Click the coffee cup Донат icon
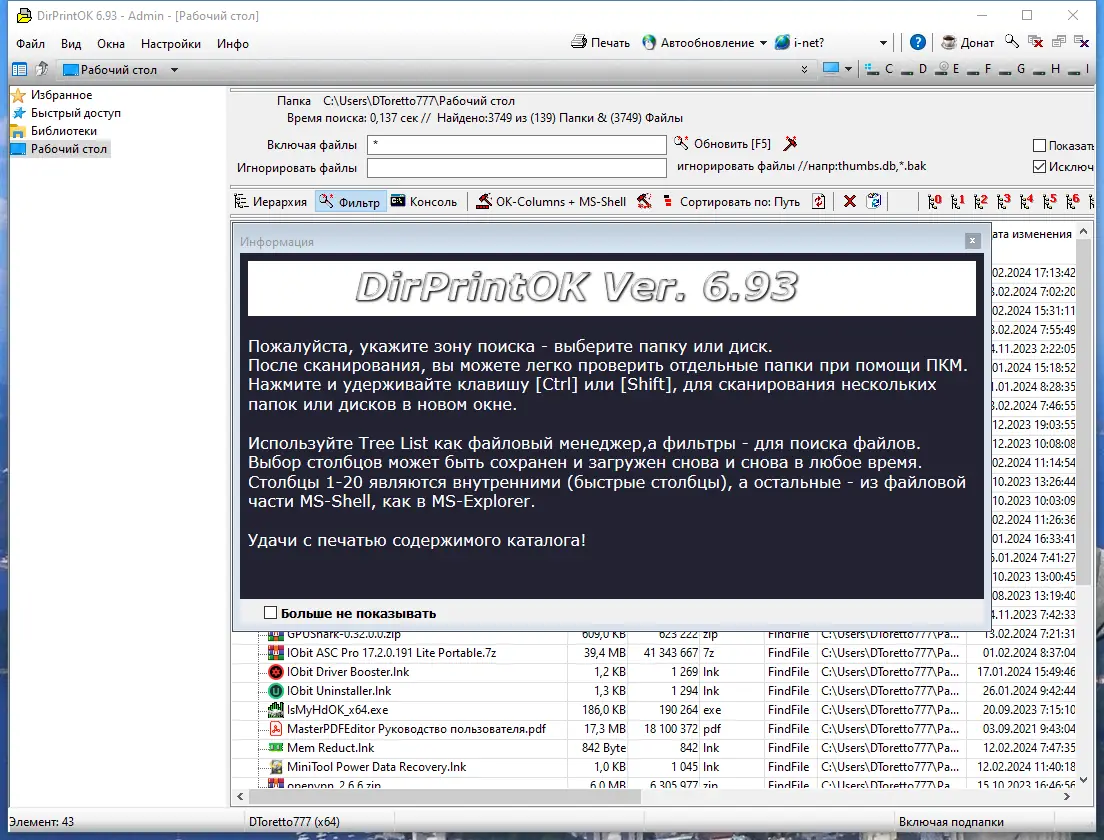The width and height of the screenshot is (1104, 840). coord(949,42)
